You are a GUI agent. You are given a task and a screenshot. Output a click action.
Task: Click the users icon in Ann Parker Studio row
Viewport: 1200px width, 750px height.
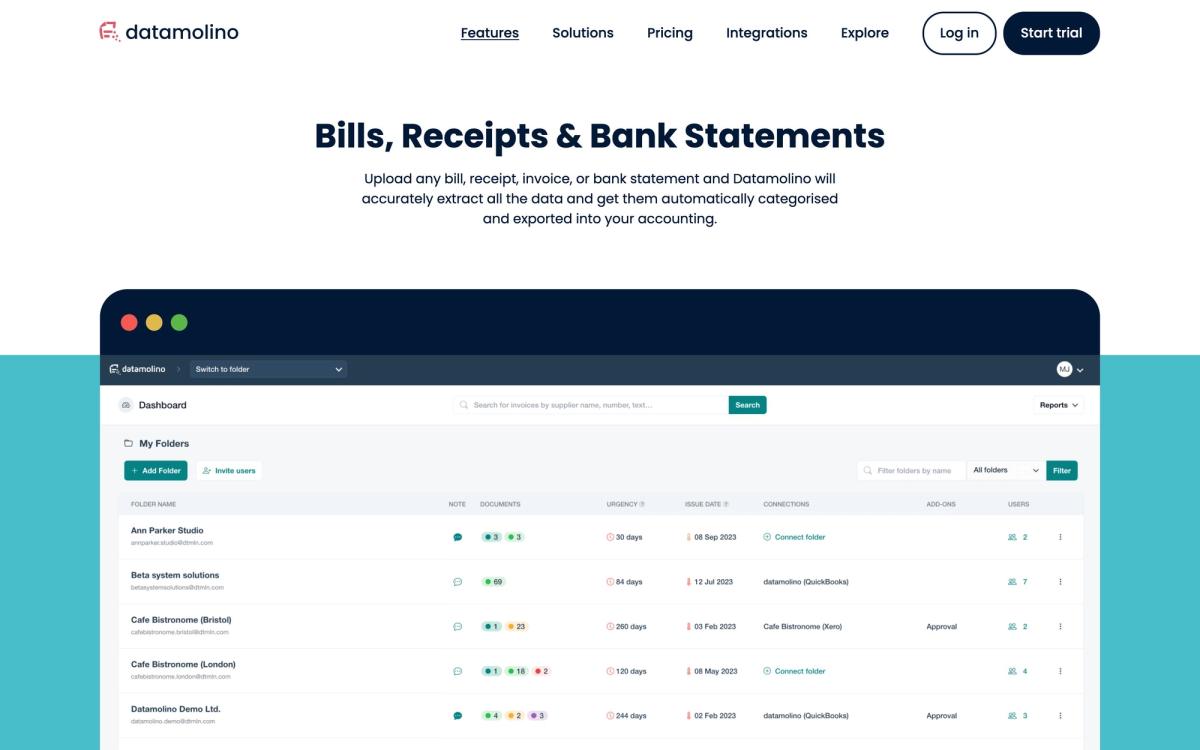(x=1012, y=537)
